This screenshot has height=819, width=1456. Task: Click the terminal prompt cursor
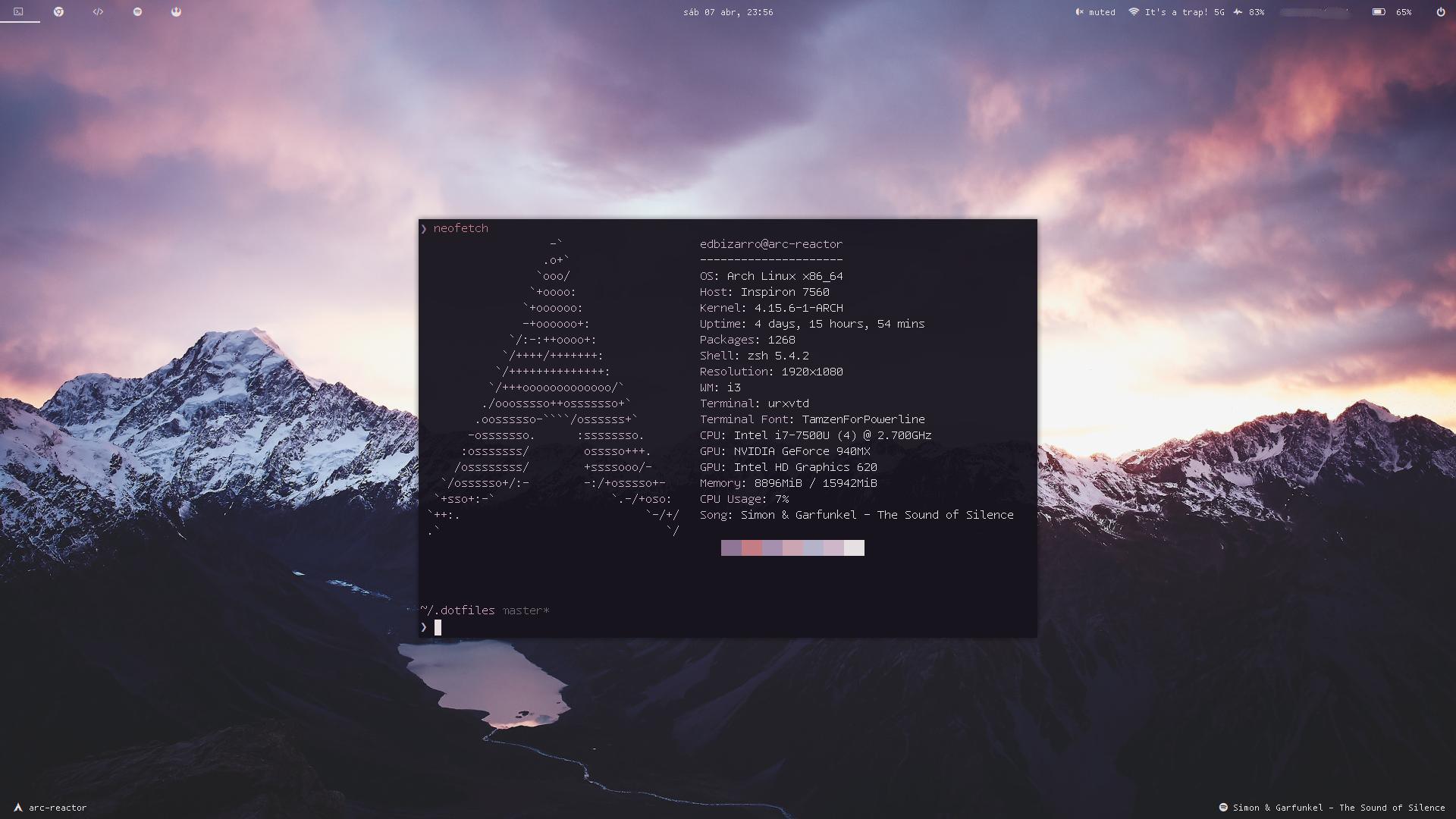tap(438, 627)
